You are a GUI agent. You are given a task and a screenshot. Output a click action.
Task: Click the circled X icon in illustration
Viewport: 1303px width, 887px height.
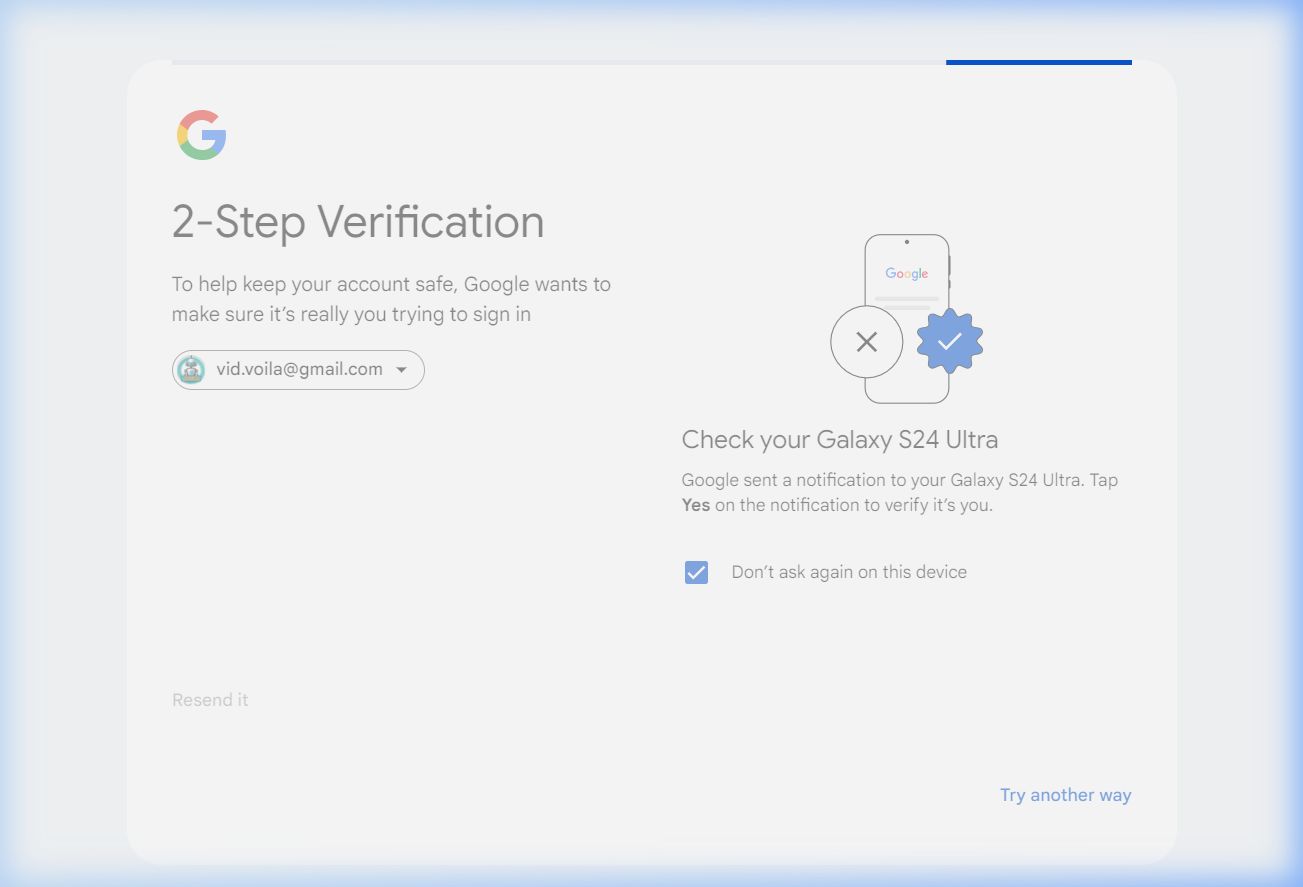(866, 342)
